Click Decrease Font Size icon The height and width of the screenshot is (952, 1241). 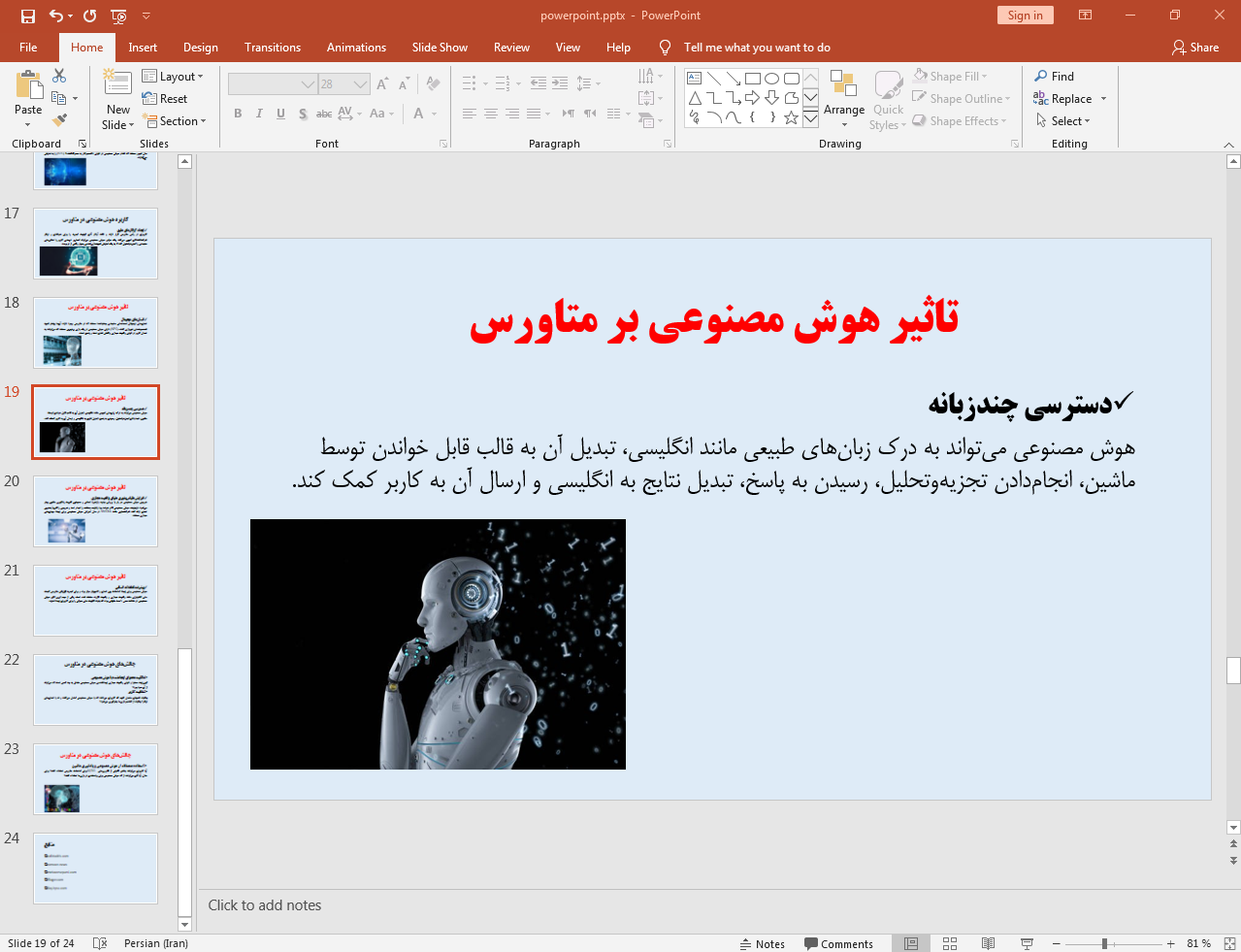click(x=404, y=84)
